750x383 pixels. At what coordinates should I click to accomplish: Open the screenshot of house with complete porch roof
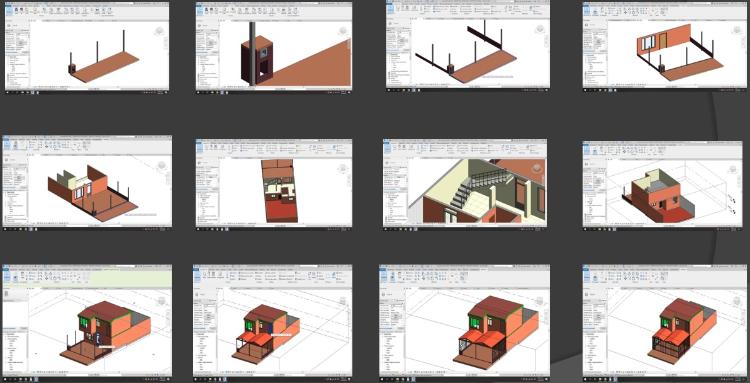tap(464, 323)
